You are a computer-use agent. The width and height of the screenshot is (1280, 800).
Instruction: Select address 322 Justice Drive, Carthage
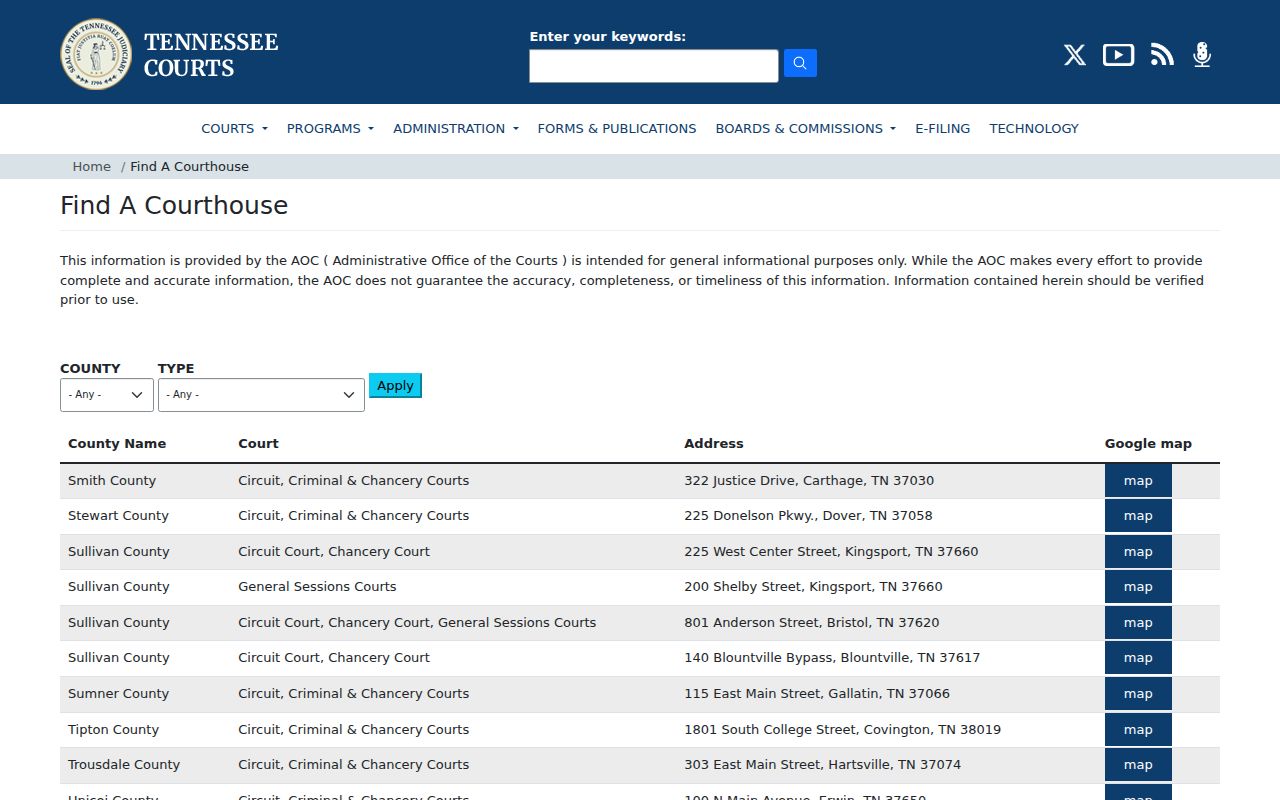coord(809,480)
